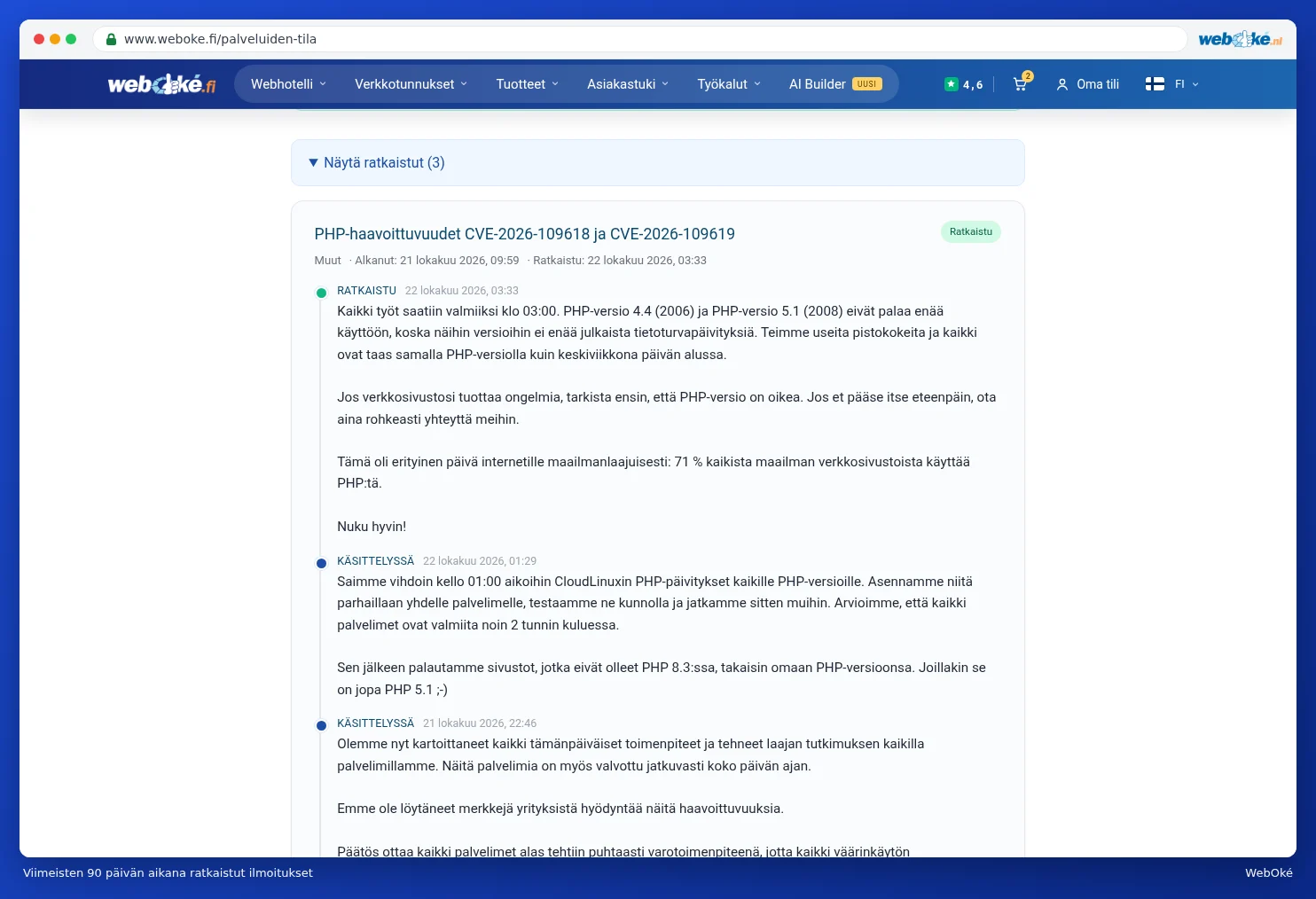Image resolution: width=1316 pixels, height=899 pixels.
Task: Click the 'Alkanut: 21 lokakuu 2026, 09:59' text
Action: (x=437, y=261)
